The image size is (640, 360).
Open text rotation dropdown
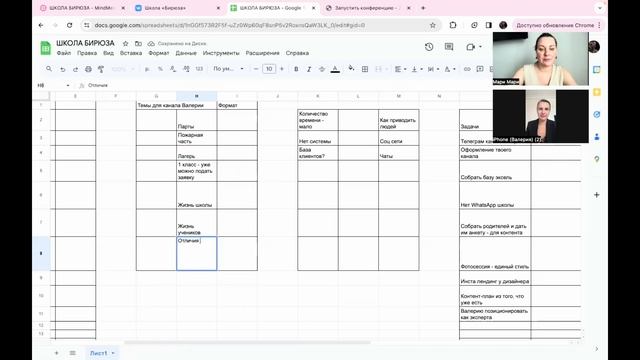click(x=450, y=69)
